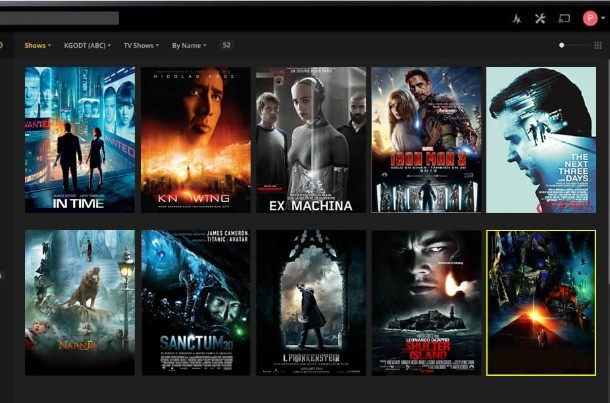Image resolution: width=610 pixels, height=403 pixels.
Task: Open the Knowing poster
Action: [196, 140]
